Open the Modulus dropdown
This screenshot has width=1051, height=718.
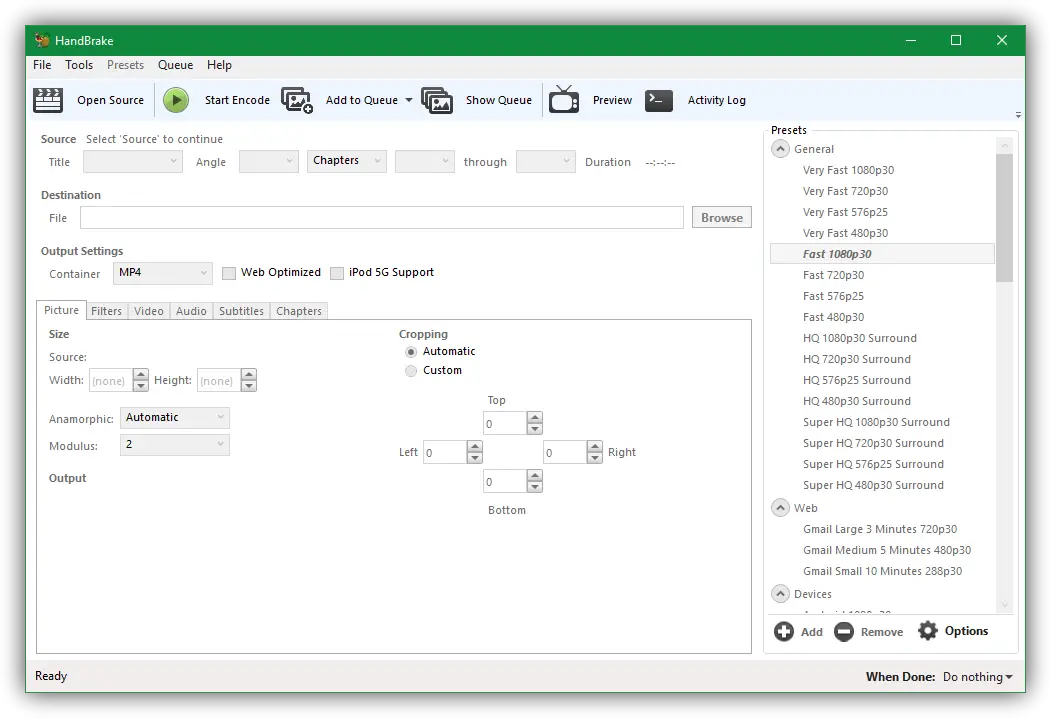[x=175, y=444]
